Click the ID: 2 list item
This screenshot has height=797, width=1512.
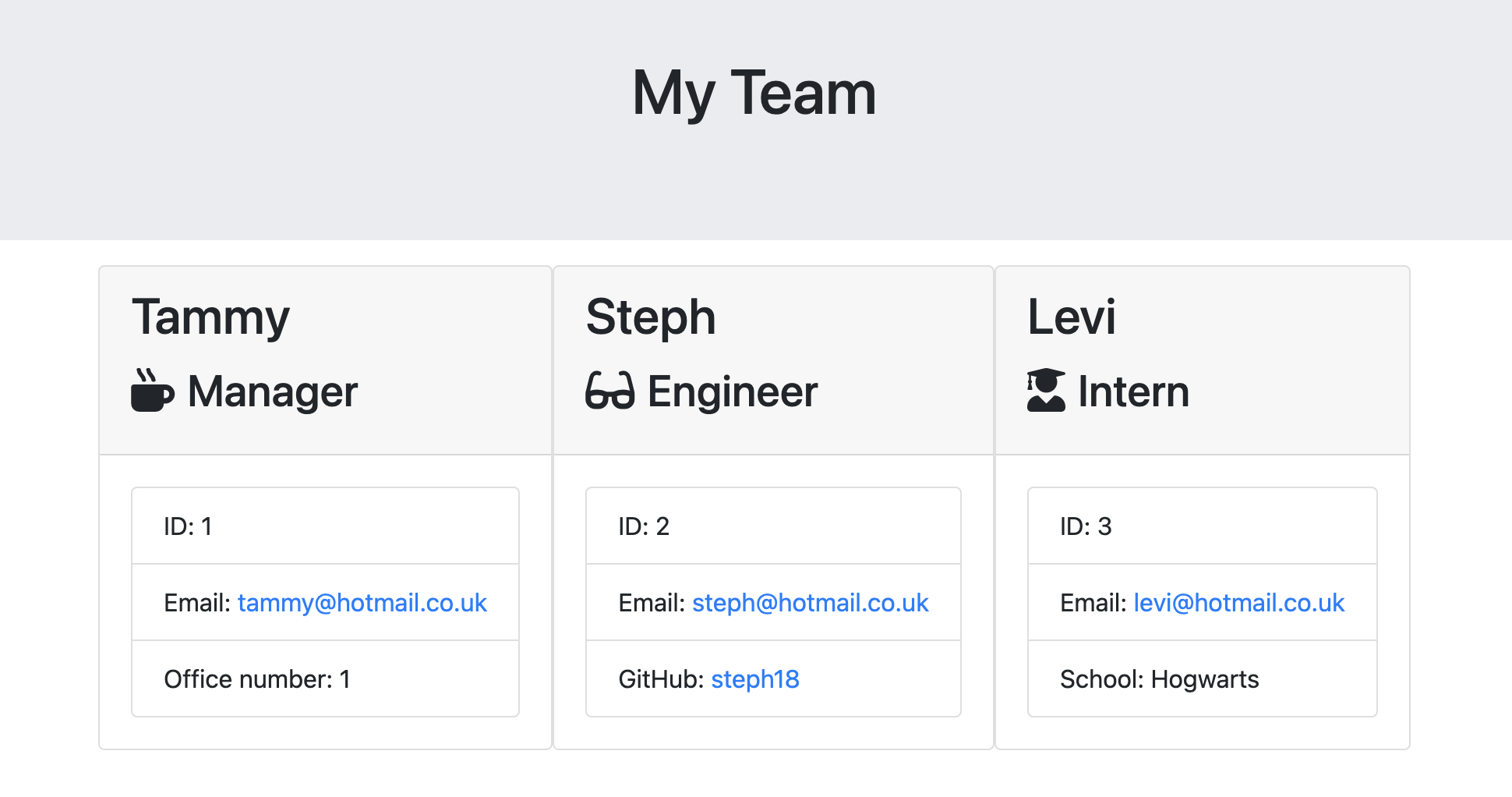coord(773,526)
